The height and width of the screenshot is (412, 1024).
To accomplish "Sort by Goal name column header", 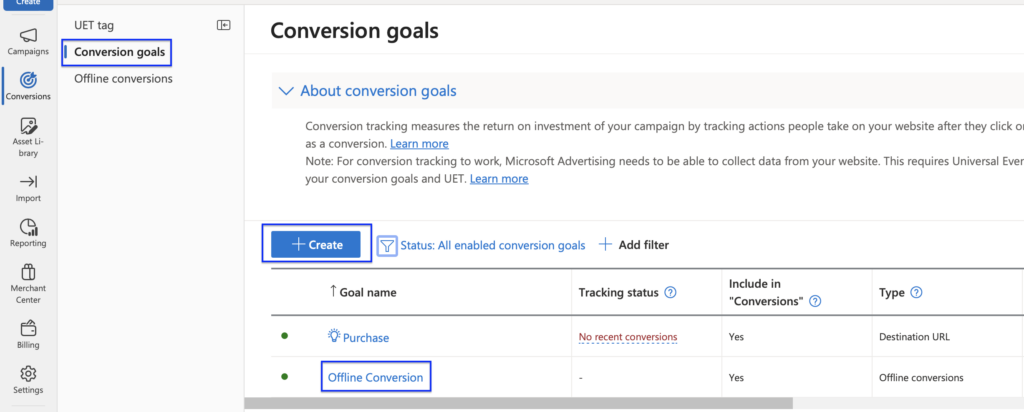I will 368,292.
